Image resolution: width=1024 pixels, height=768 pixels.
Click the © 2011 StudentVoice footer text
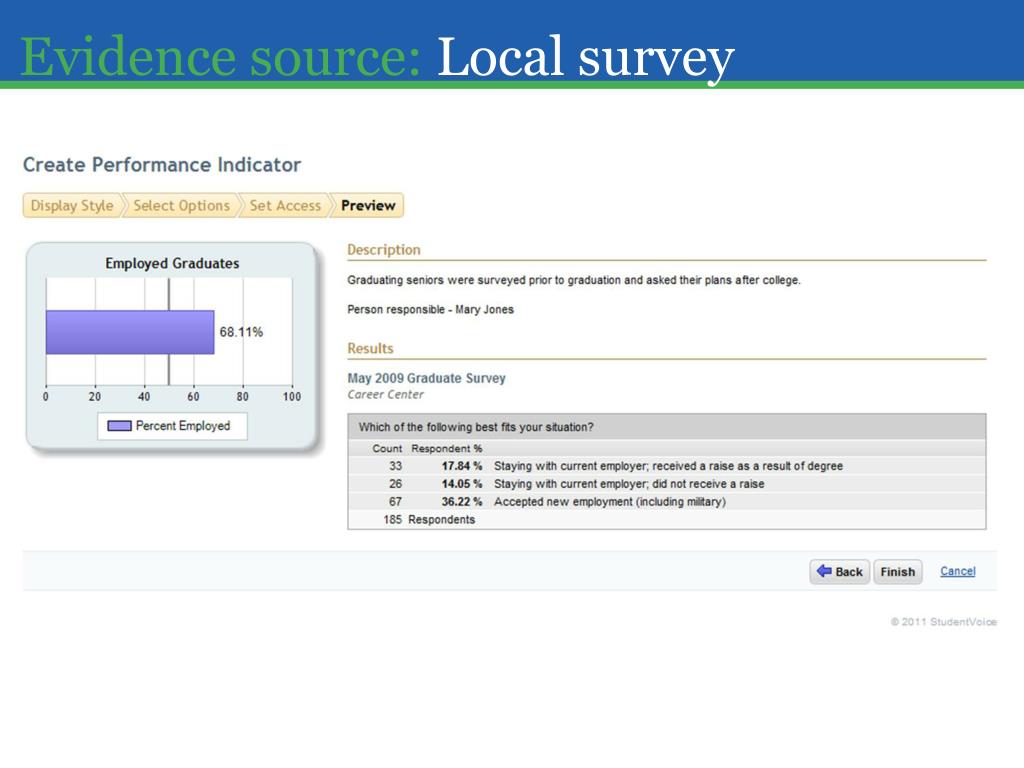(x=944, y=622)
